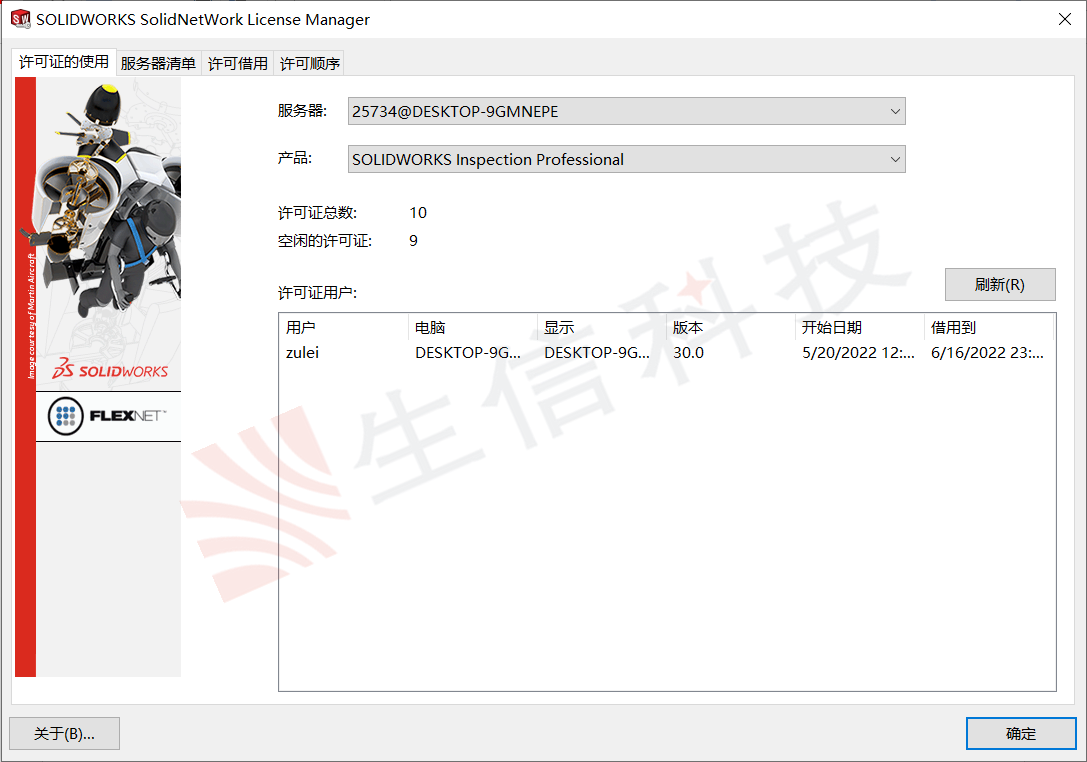Image resolution: width=1087 pixels, height=762 pixels.
Task: Click the SOLIDWORKS title bar app icon
Action: [21, 19]
